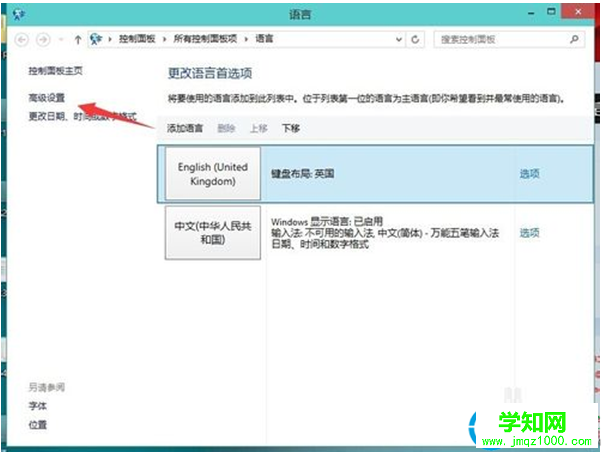Image resolution: width=603 pixels, height=453 pixels.
Task: Click the 更改语言首选项 heading
Action: click(x=210, y=73)
